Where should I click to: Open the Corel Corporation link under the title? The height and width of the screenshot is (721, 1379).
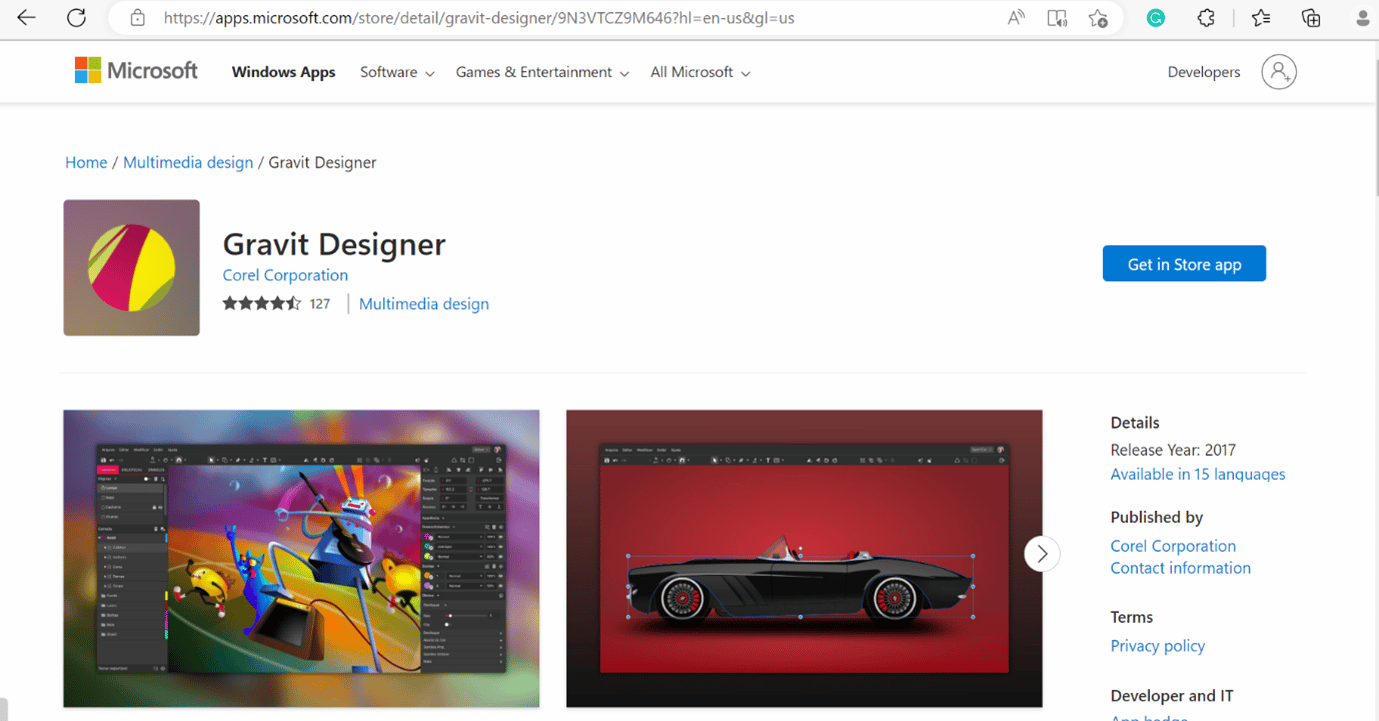click(x=285, y=275)
